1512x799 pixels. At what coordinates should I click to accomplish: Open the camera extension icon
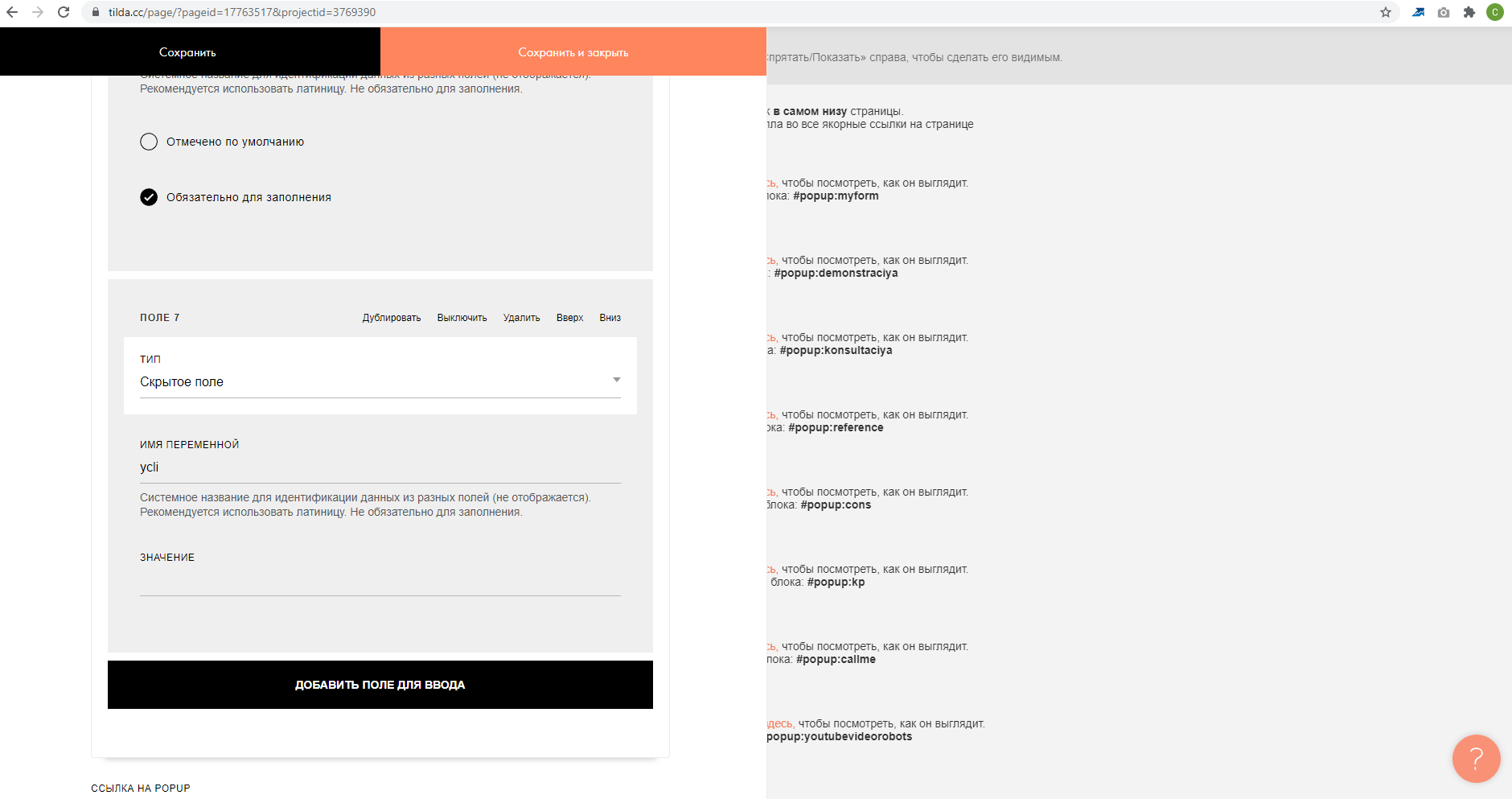(1444, 12)
